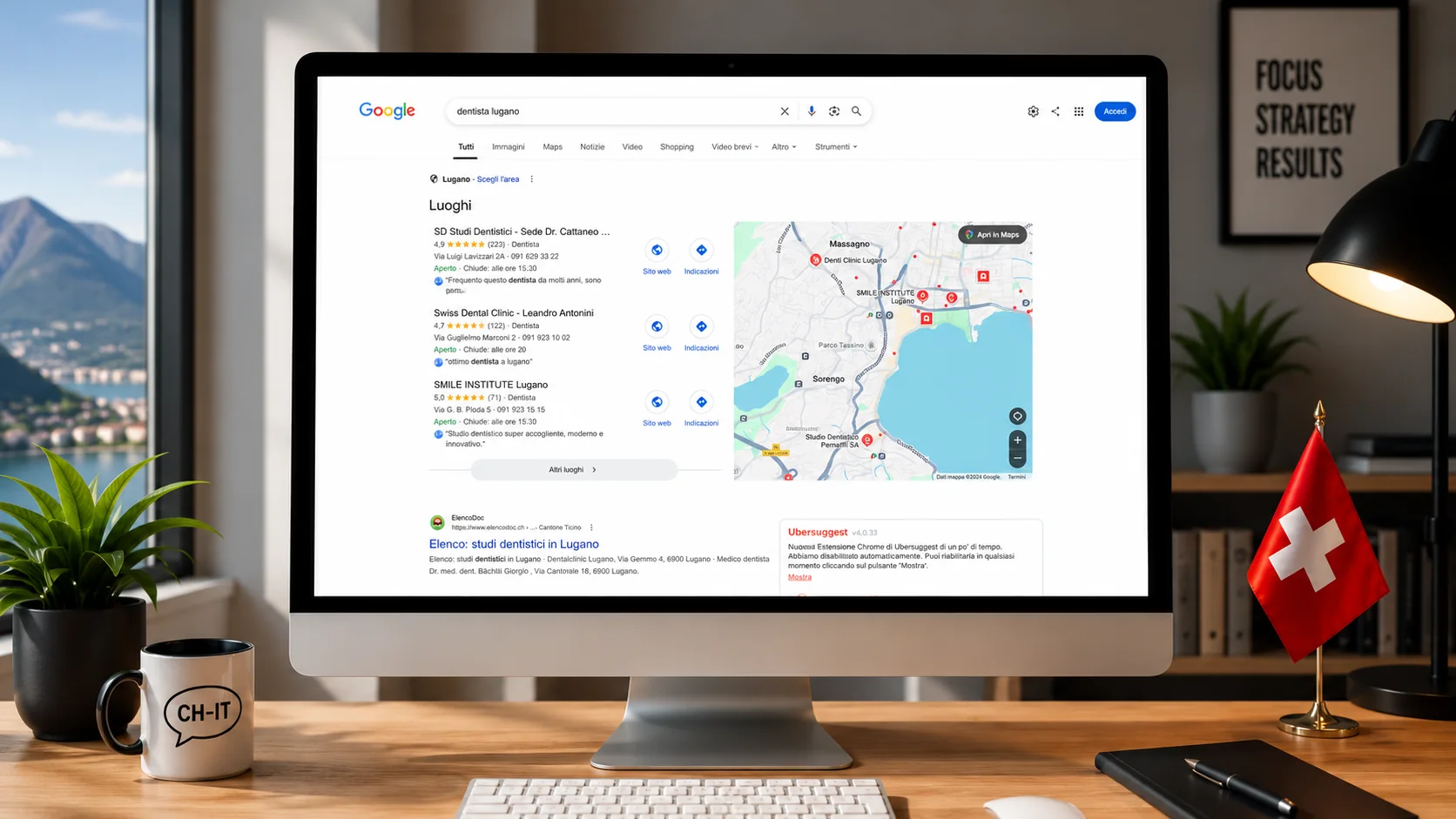
Task: Click the address Via Guglielmo Marconi 2
Action: tap(475, 338)
